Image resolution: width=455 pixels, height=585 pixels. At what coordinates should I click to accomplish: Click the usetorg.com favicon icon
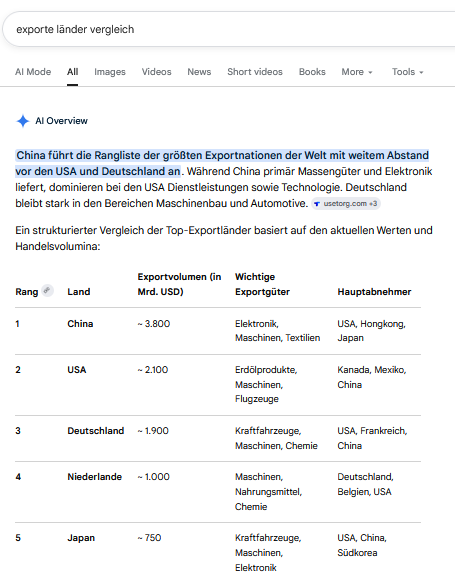coord(317,204)
